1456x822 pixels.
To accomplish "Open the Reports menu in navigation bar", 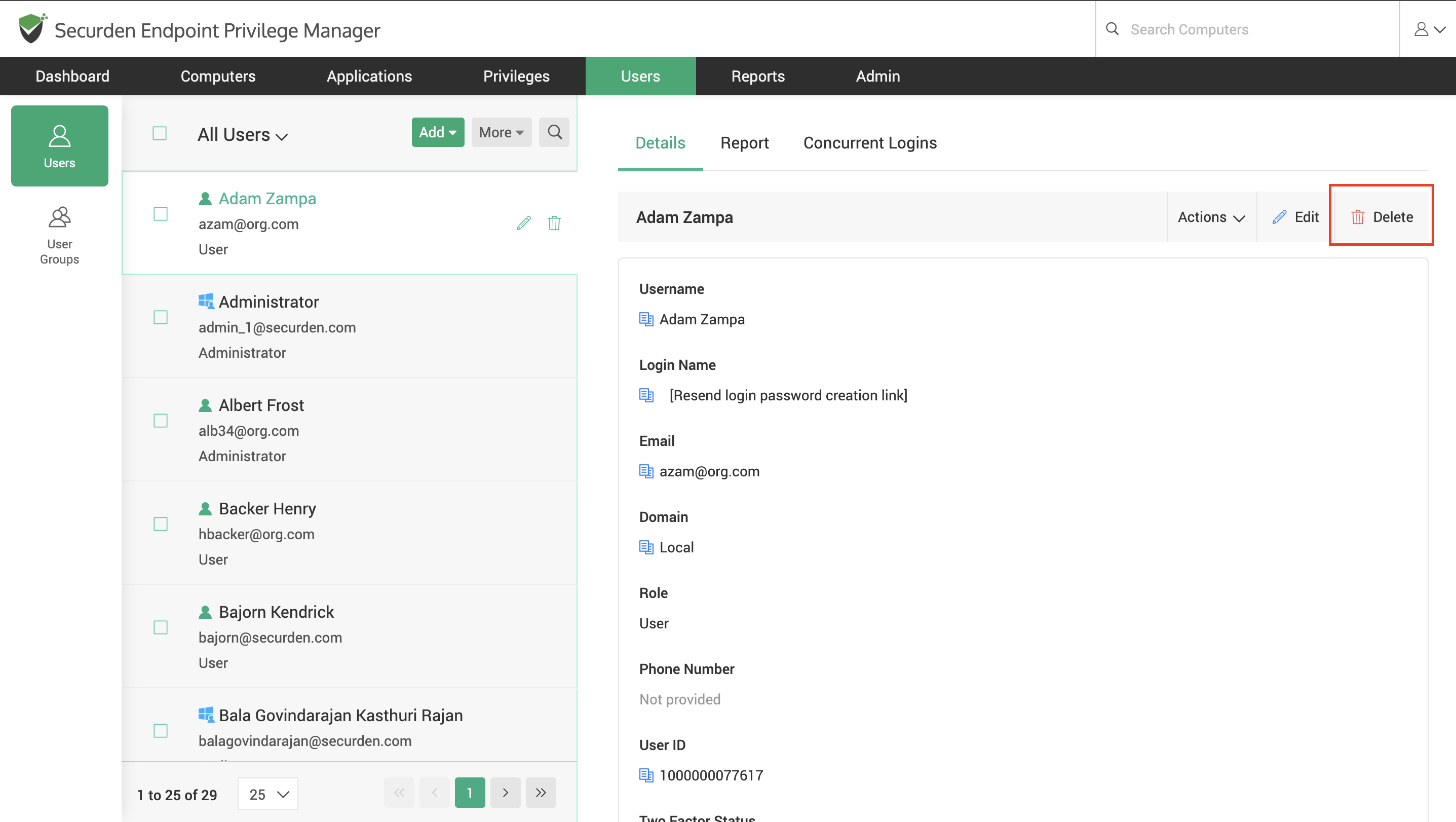I will pyautogui.click(x=757, y=77).
